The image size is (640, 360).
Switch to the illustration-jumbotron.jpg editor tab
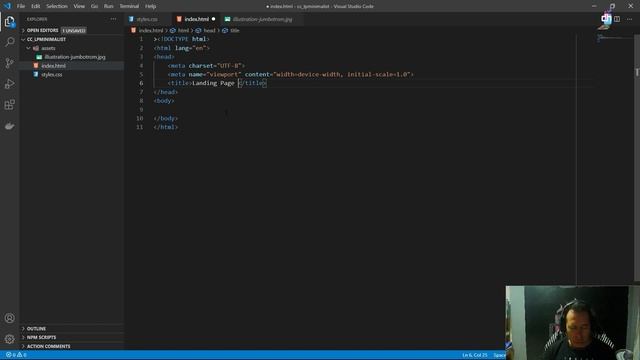pyautogui.click(x=262, y=19)
